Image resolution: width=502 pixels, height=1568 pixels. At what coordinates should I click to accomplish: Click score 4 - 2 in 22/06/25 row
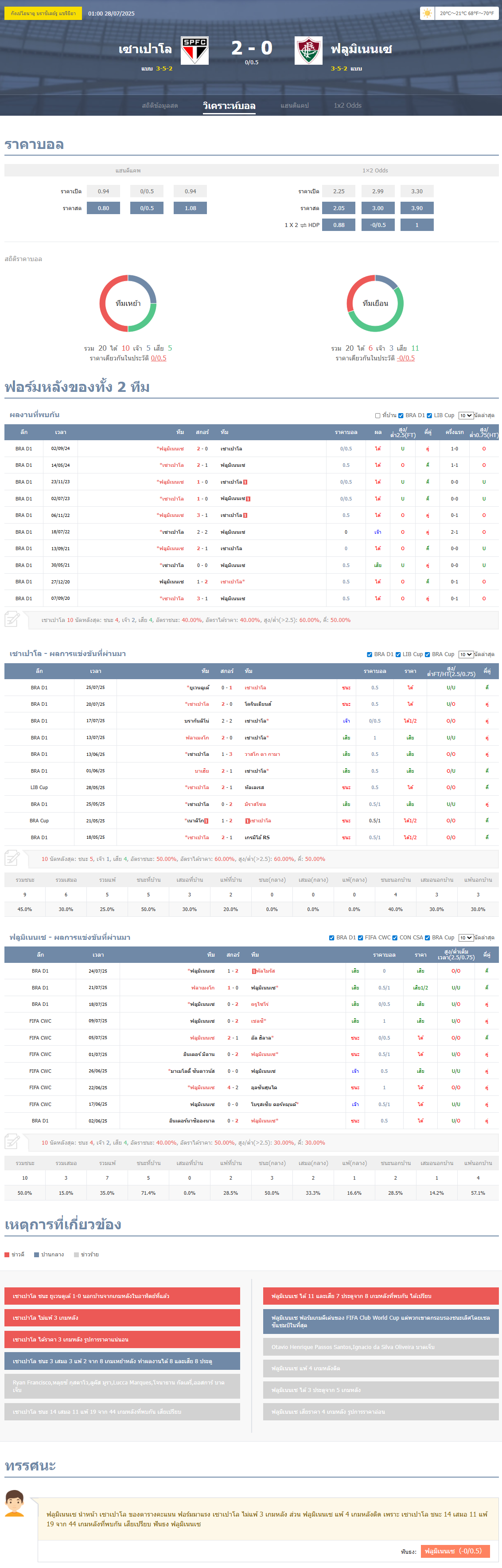click(233, 1087)
